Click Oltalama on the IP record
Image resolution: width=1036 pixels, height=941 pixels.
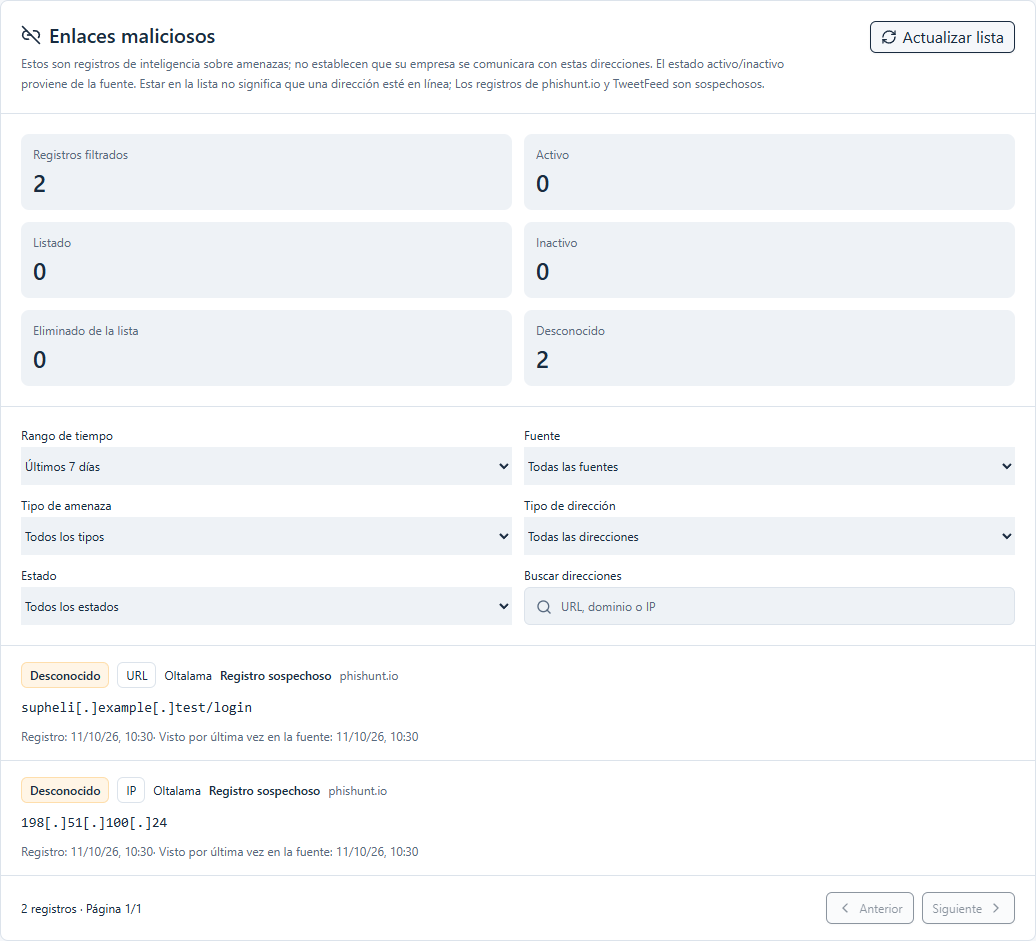(176, 791)
